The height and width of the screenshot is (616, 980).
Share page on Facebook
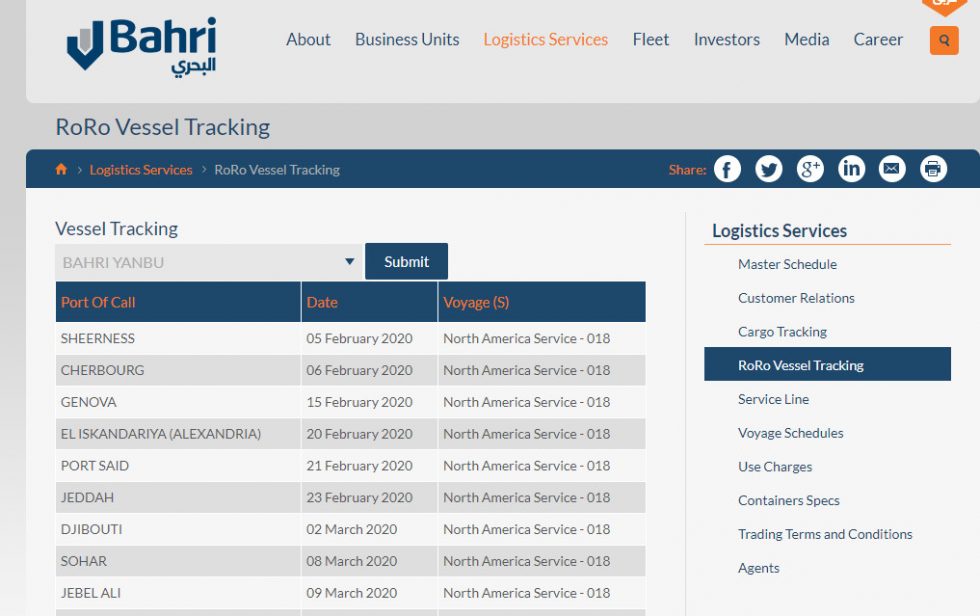727,169
